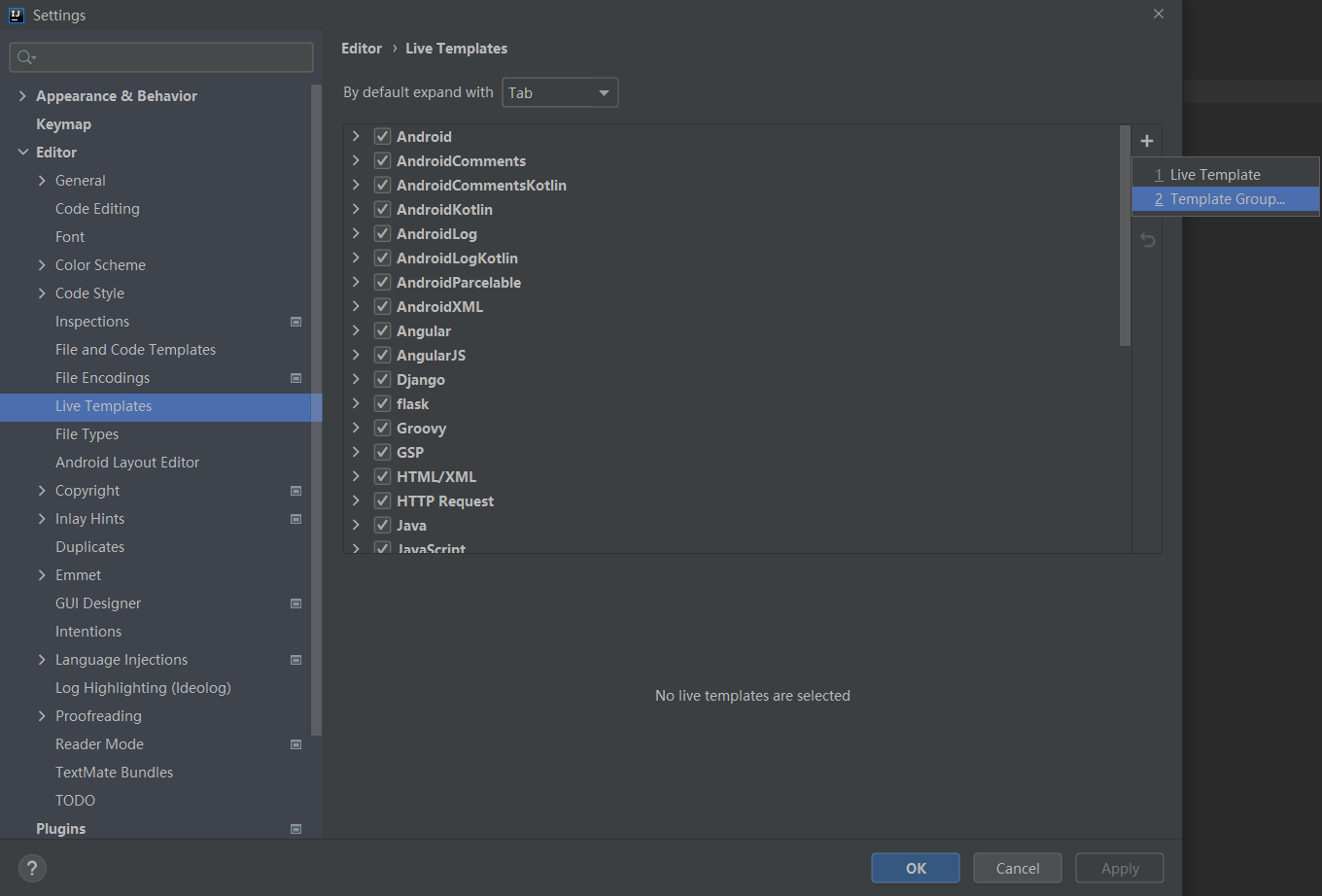Disable the Angular template group
The width and height of the screenshot is (1322, 896).
(382, 331)
